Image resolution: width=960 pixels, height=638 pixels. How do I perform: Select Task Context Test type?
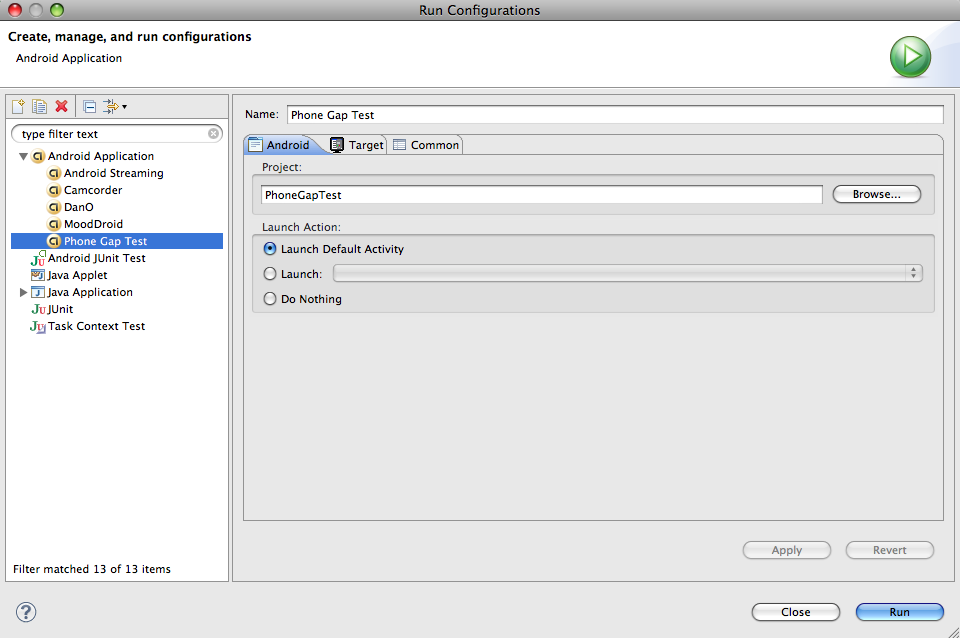[97, 326]
